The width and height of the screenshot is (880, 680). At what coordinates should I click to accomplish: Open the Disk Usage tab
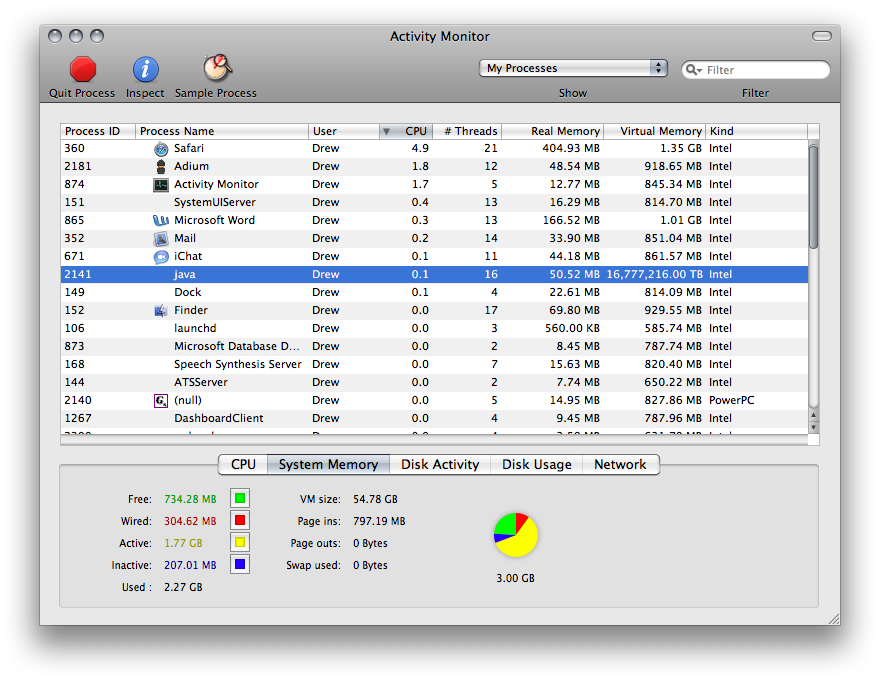(537, 465)
